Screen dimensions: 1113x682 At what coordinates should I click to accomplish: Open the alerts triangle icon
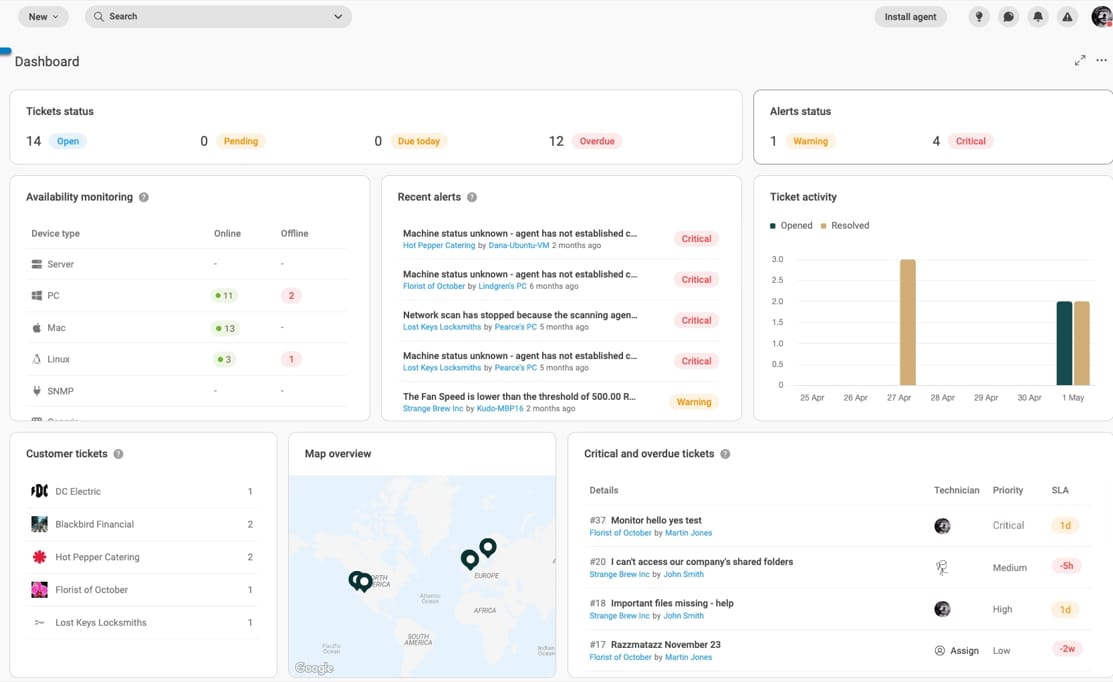pos(1067,16)
